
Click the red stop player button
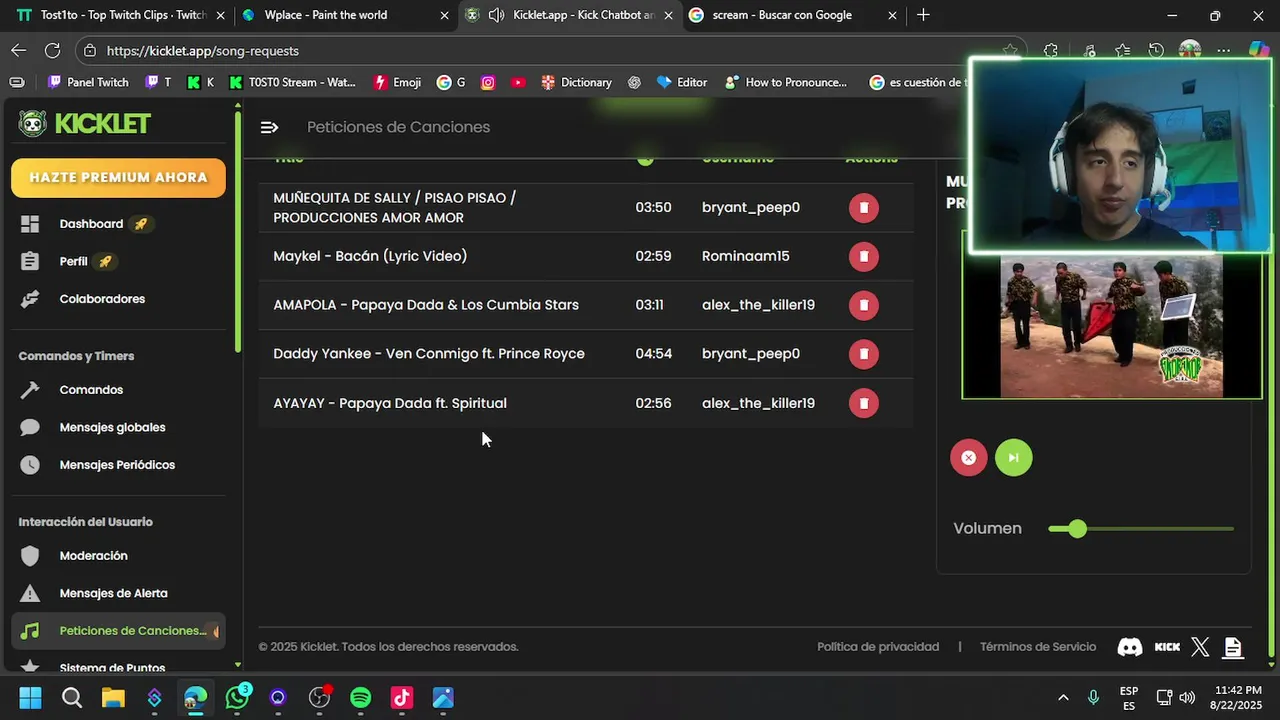tap(968, 458)
